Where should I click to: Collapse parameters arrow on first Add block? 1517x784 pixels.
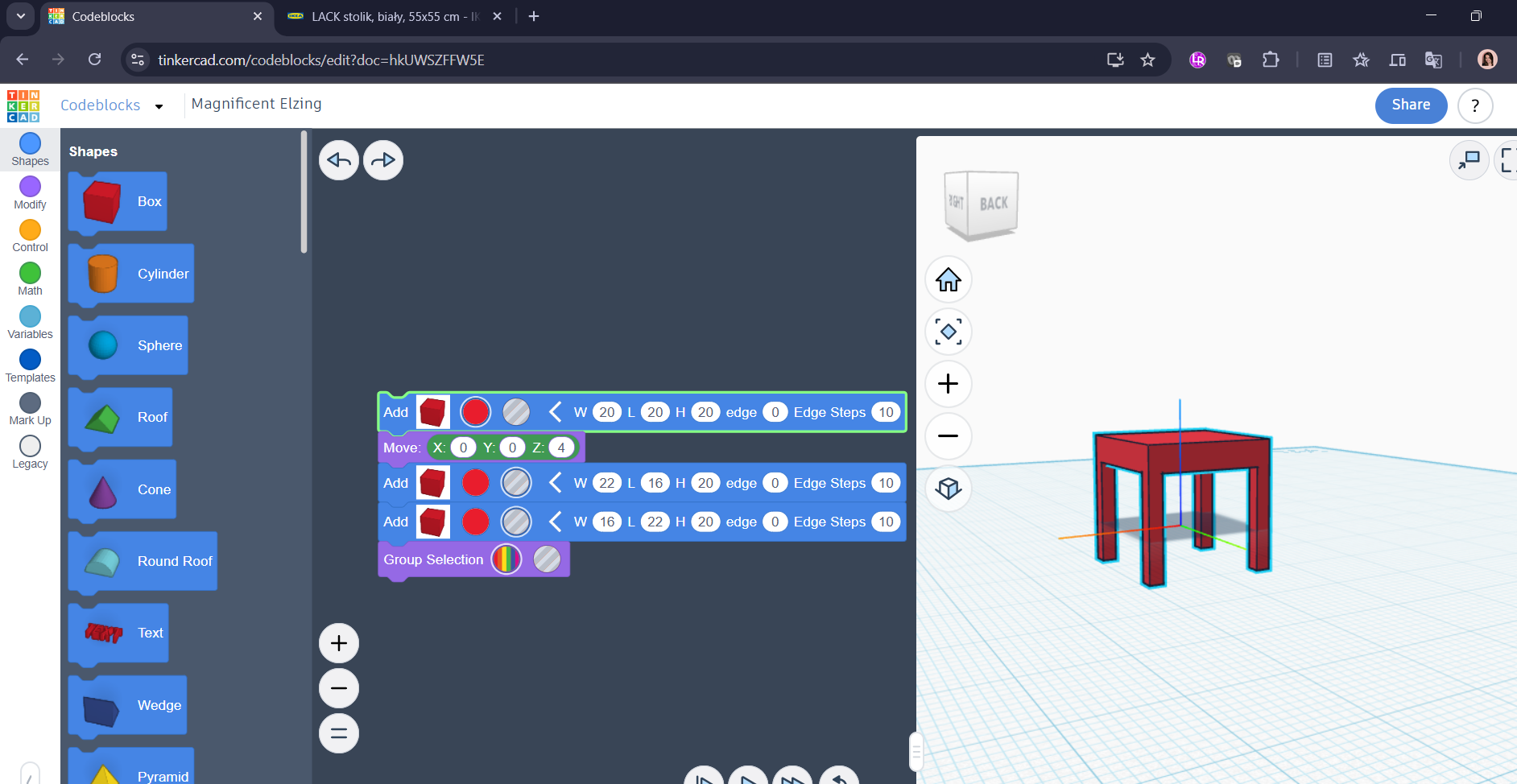pyautogui.click(x=555, y=412)
